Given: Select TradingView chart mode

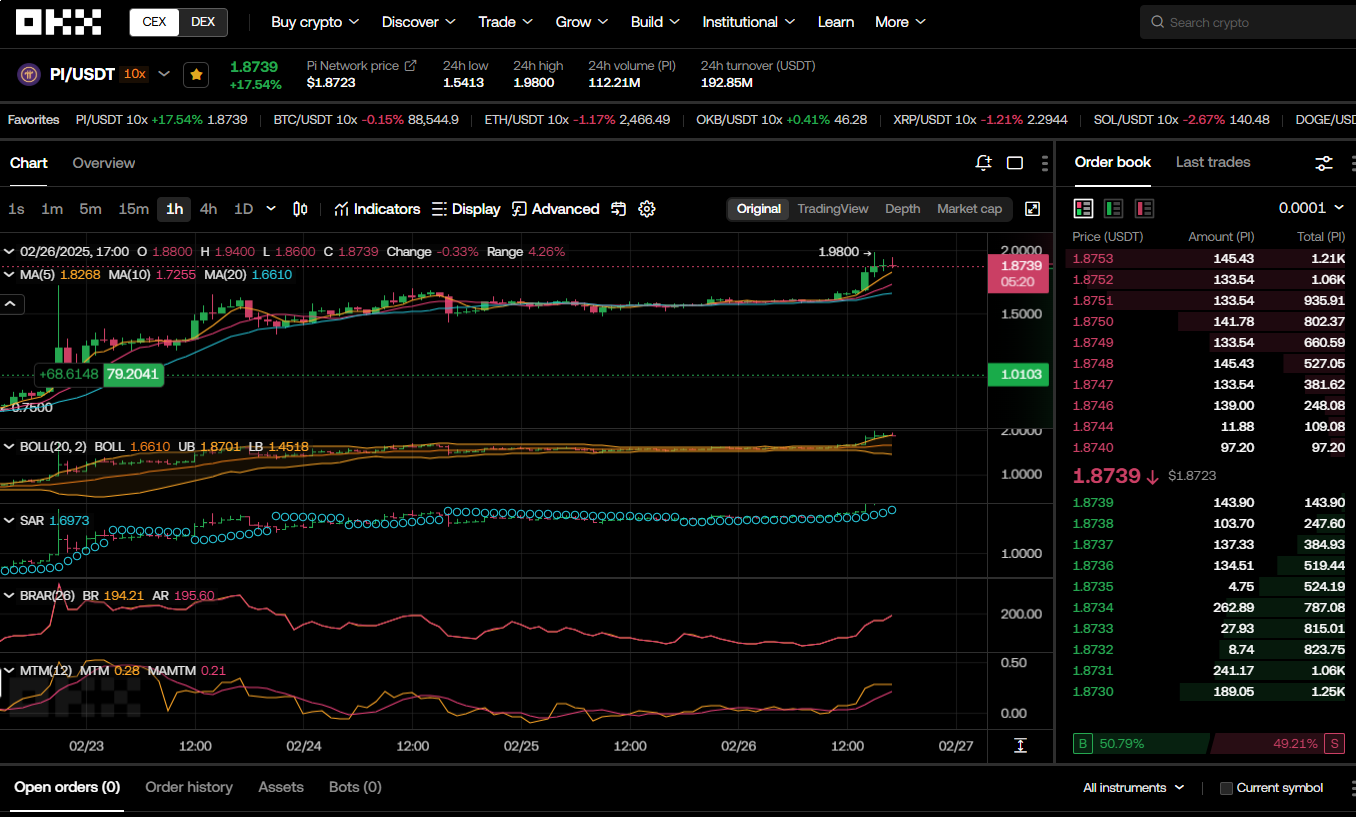Looking at the screenshot, I should coord(832,209).
